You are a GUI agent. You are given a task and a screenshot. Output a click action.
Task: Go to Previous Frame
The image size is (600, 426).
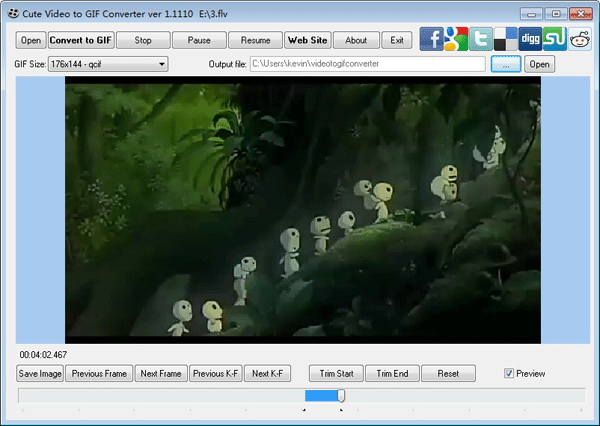tap(99, 374)
